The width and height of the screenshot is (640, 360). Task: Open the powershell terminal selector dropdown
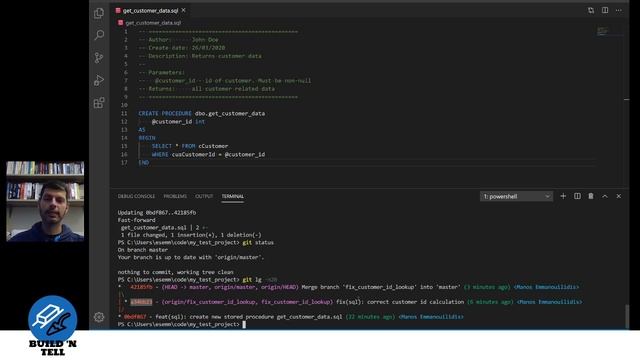click(516, 196)
